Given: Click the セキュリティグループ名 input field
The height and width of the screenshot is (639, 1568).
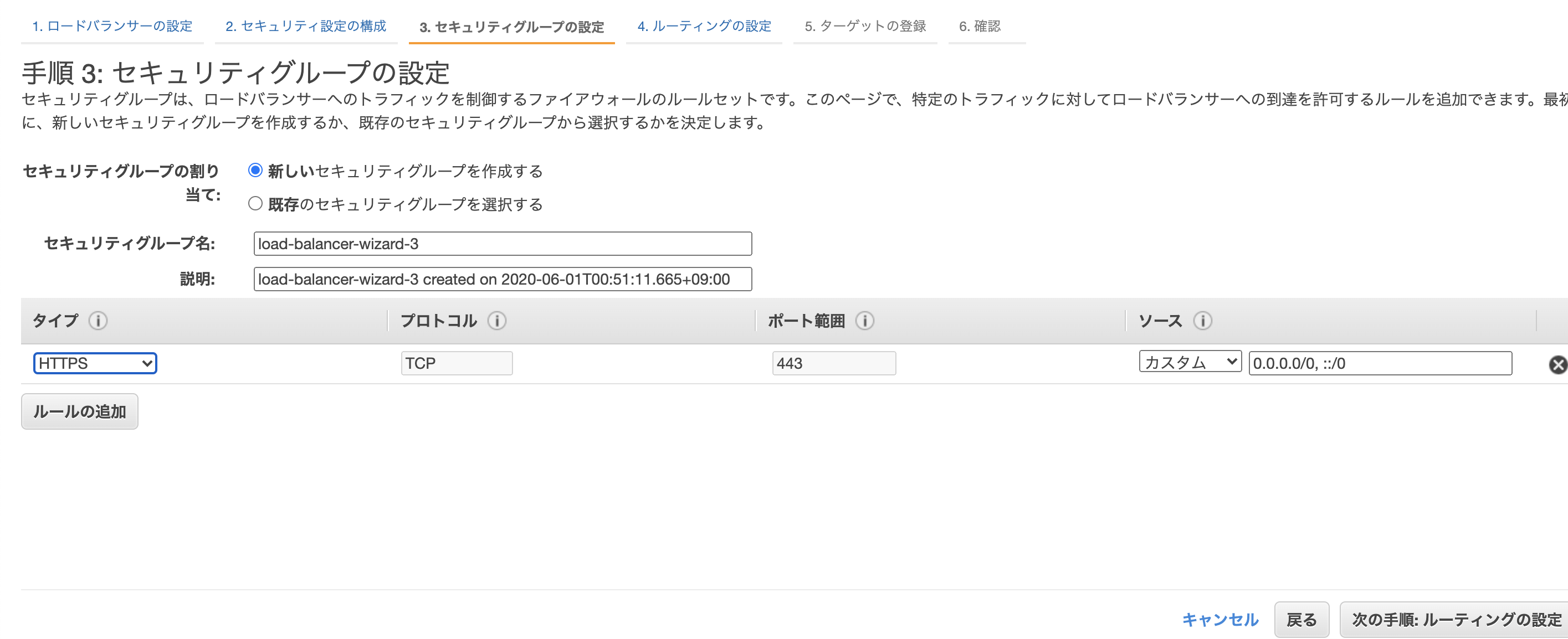Looking at the screenshot, I should click(x=502, y=244).
